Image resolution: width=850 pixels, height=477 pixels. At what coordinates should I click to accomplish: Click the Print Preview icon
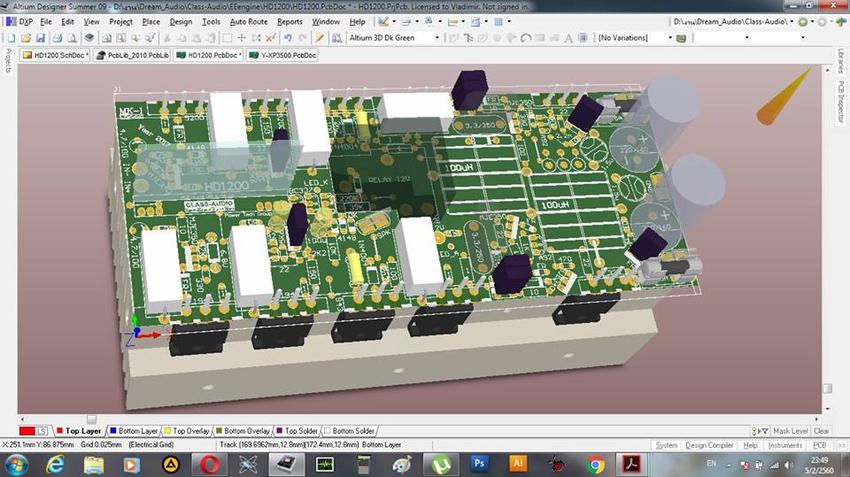coord(72,38)
